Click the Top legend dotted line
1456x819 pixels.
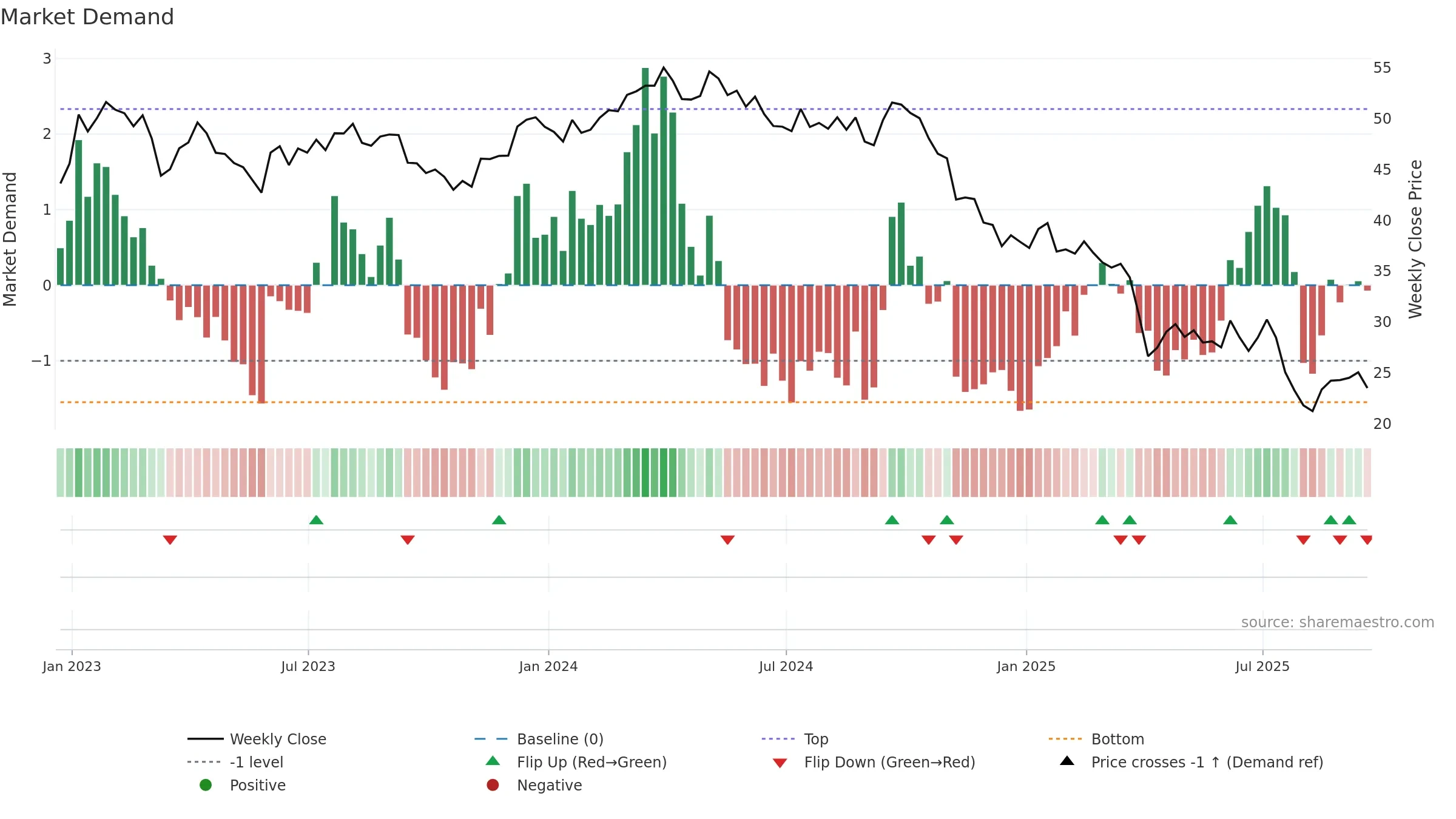click(778, 739)
